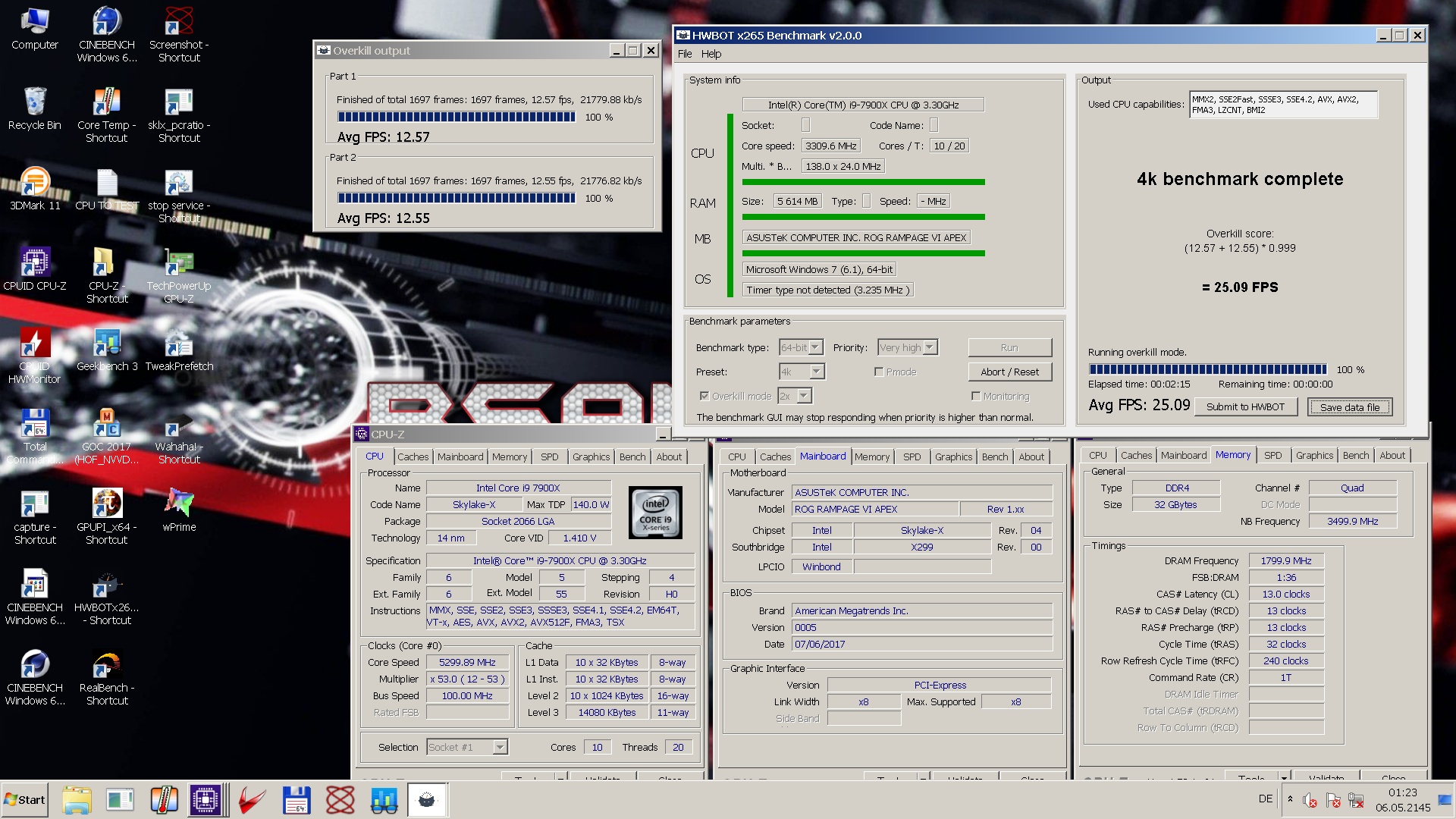Show hidden tray icons arrow
The height and width of the screenshot is (819, 1456).
1290,799
